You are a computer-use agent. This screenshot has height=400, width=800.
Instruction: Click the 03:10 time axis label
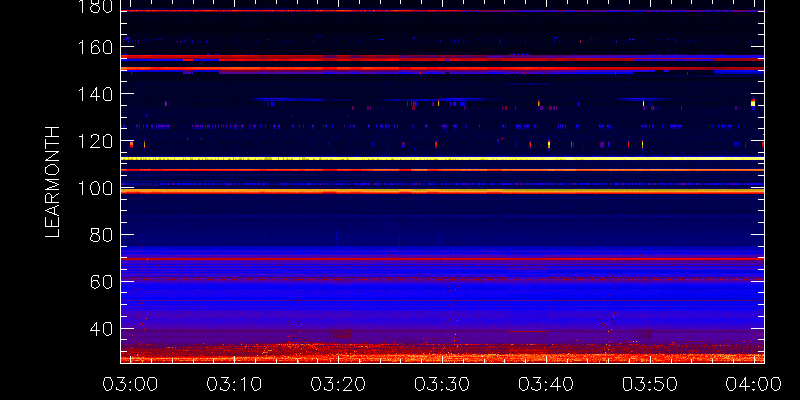tap(234, 384)
